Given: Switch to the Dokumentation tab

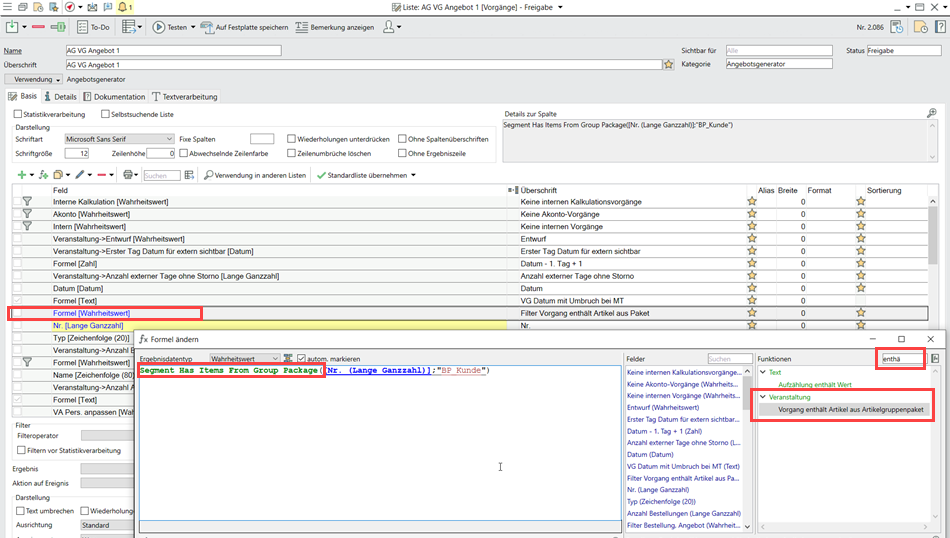Looking at the screenshot, I should click(x=113, y=97).
